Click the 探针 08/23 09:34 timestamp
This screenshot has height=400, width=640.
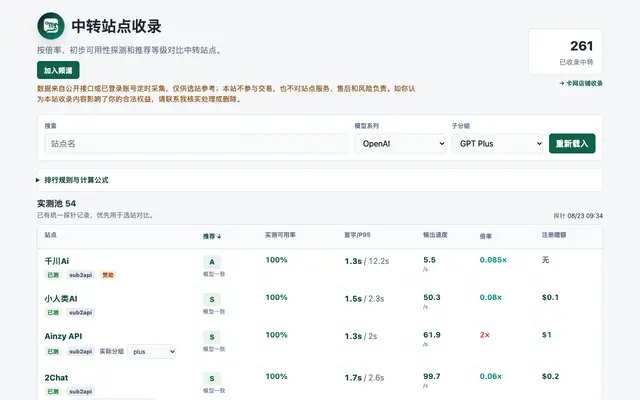pos(578,216)
